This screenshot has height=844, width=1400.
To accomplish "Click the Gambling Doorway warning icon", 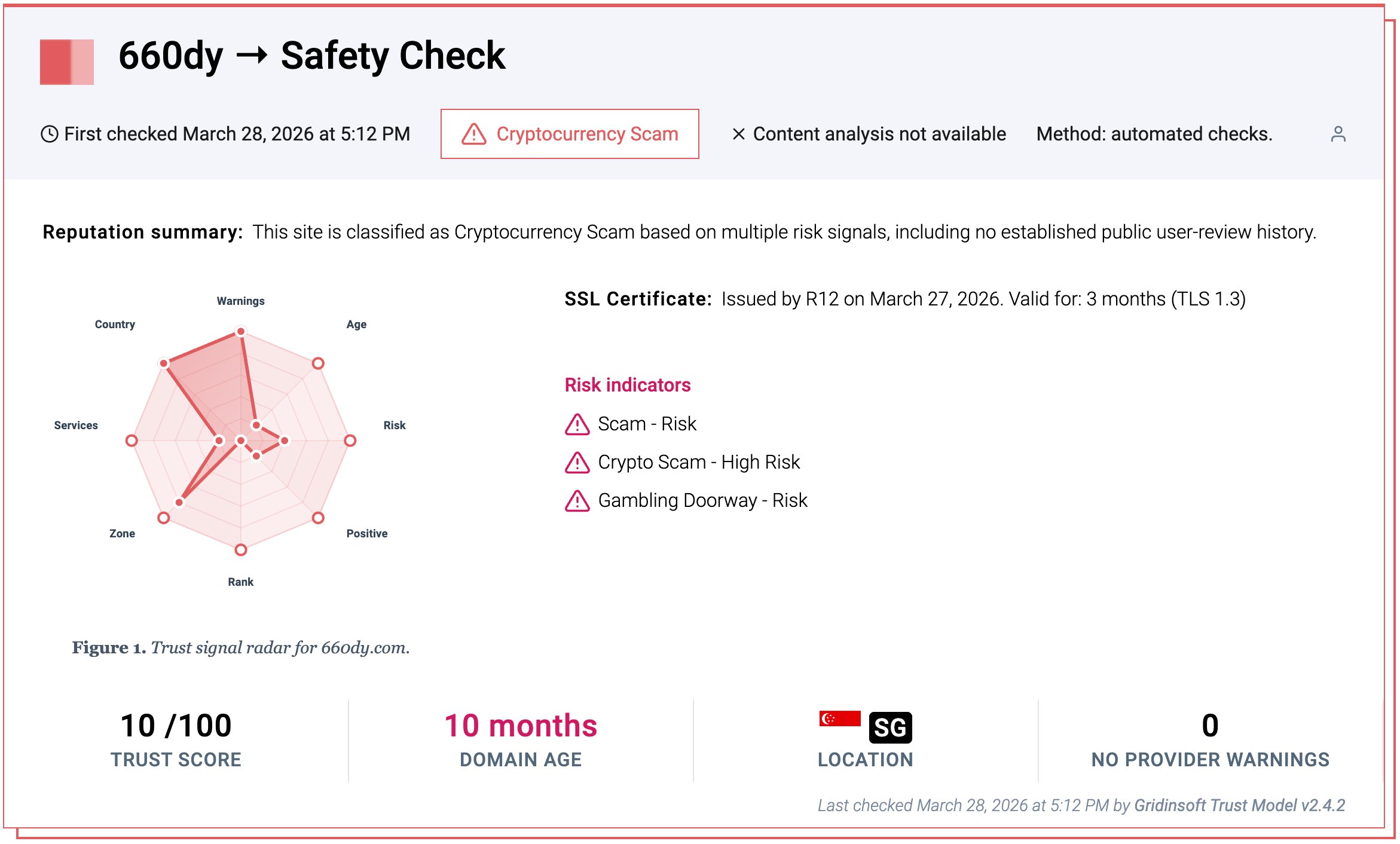I will 577,500.
